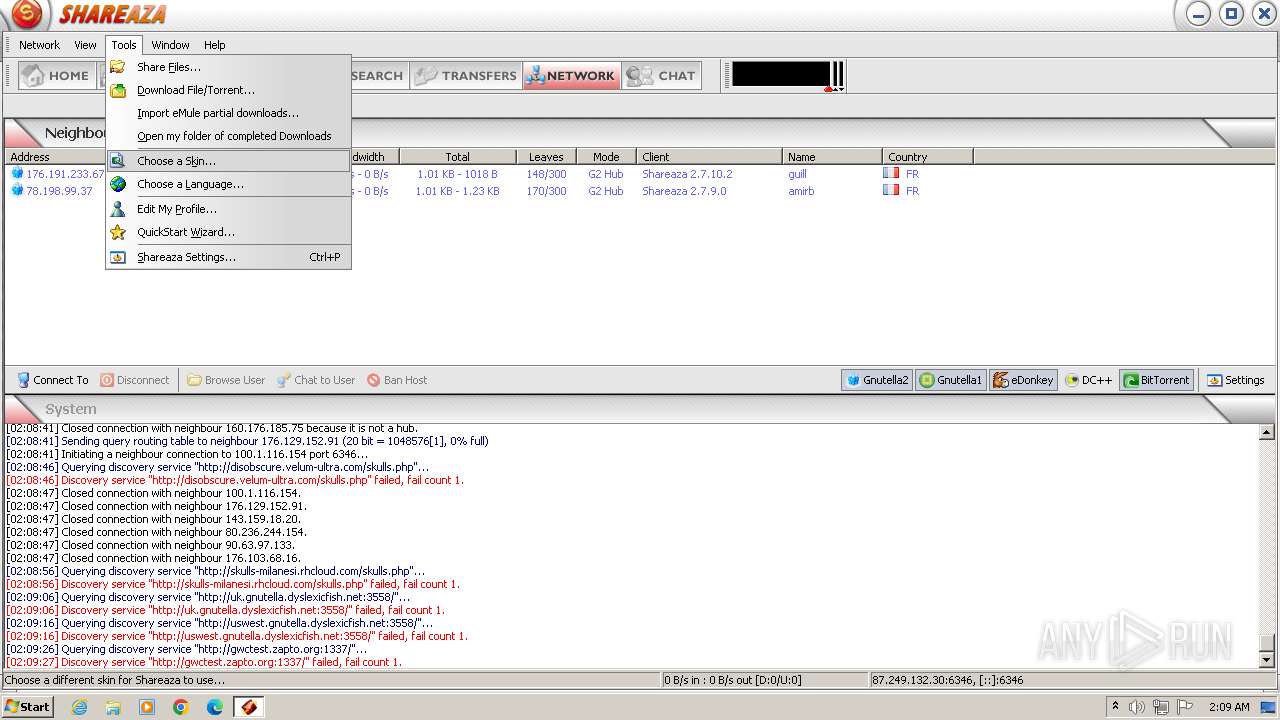Launch the QuickStart Wizard
This screenshot has width=1280, height=720.
[228, 232]
